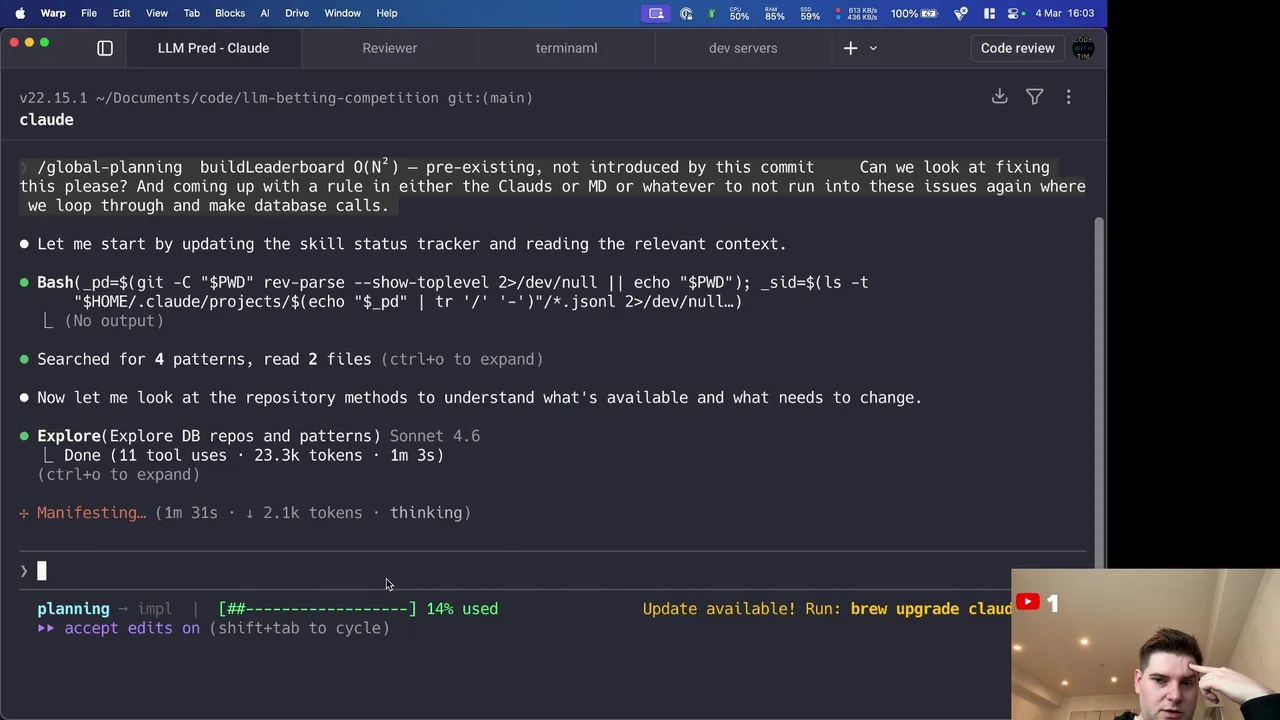This screenshot has width=1280, height=720.
Task: Click the screen sharing menu bar icon
Action: tap(656, 13)
